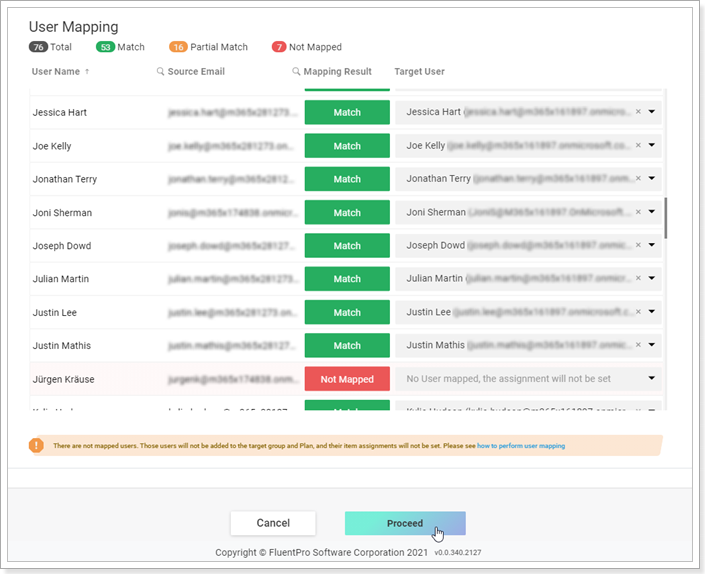Select the Justin Mathis user name cell
This screenshot has height=574, width=705.
click(62, 346)
